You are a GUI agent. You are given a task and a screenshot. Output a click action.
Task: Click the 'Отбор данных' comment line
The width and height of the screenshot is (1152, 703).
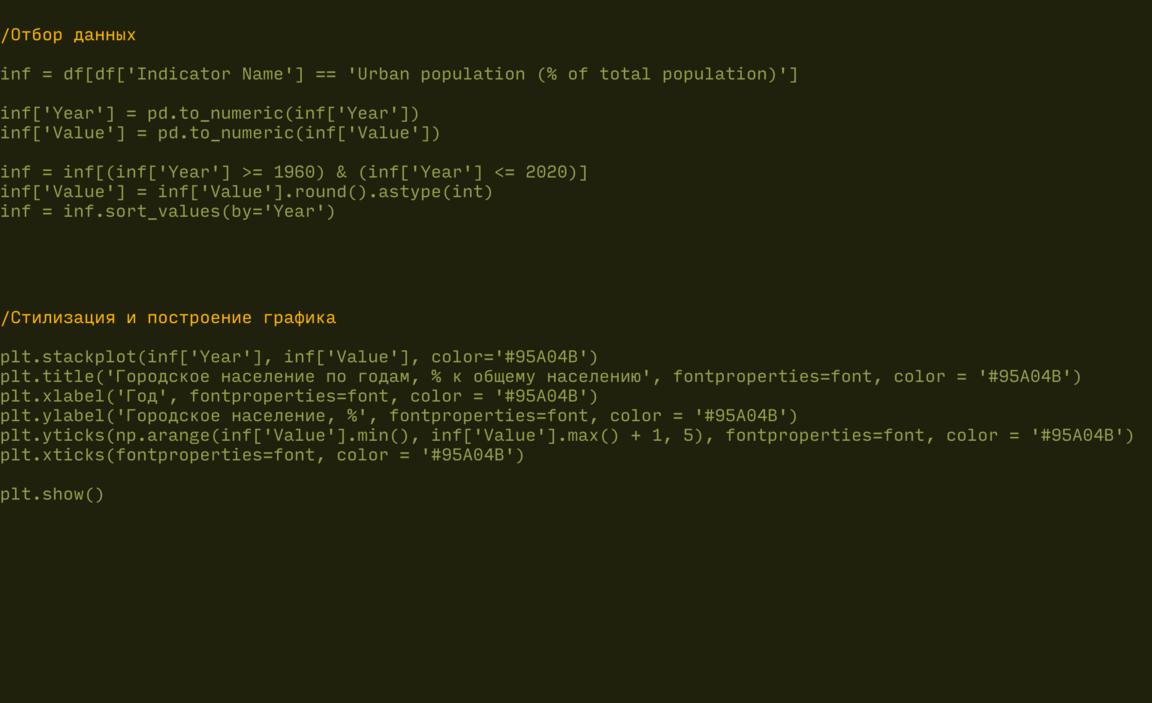coord(68,35)
